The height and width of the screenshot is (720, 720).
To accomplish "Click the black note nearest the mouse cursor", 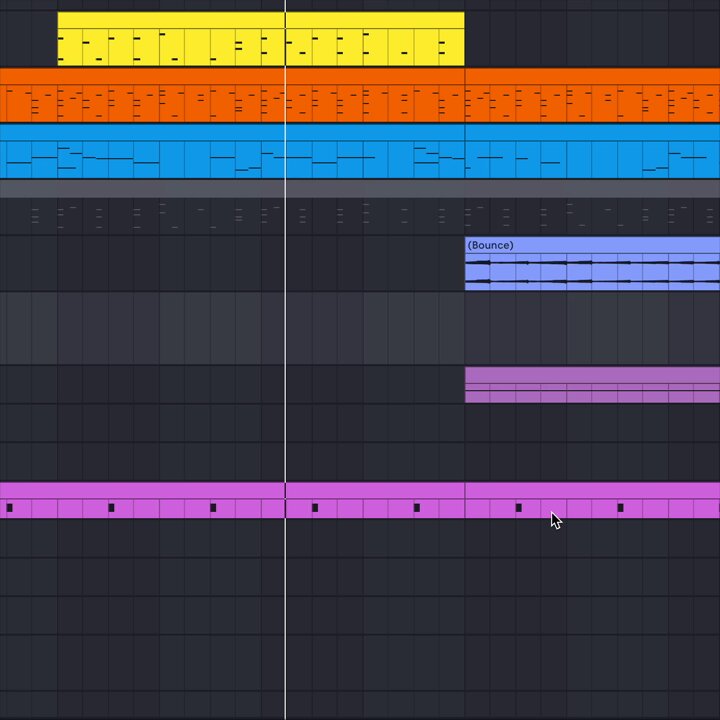I will pyautogui.click(x=519, y=507).
